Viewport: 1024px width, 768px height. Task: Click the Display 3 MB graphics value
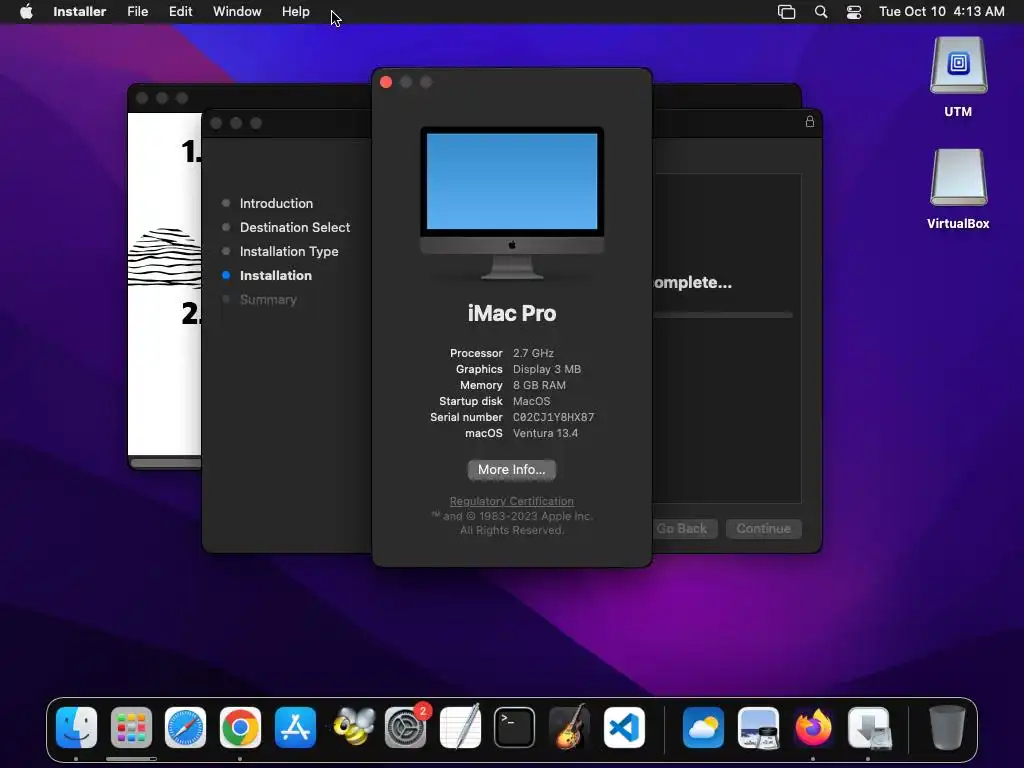click(547, 369)
